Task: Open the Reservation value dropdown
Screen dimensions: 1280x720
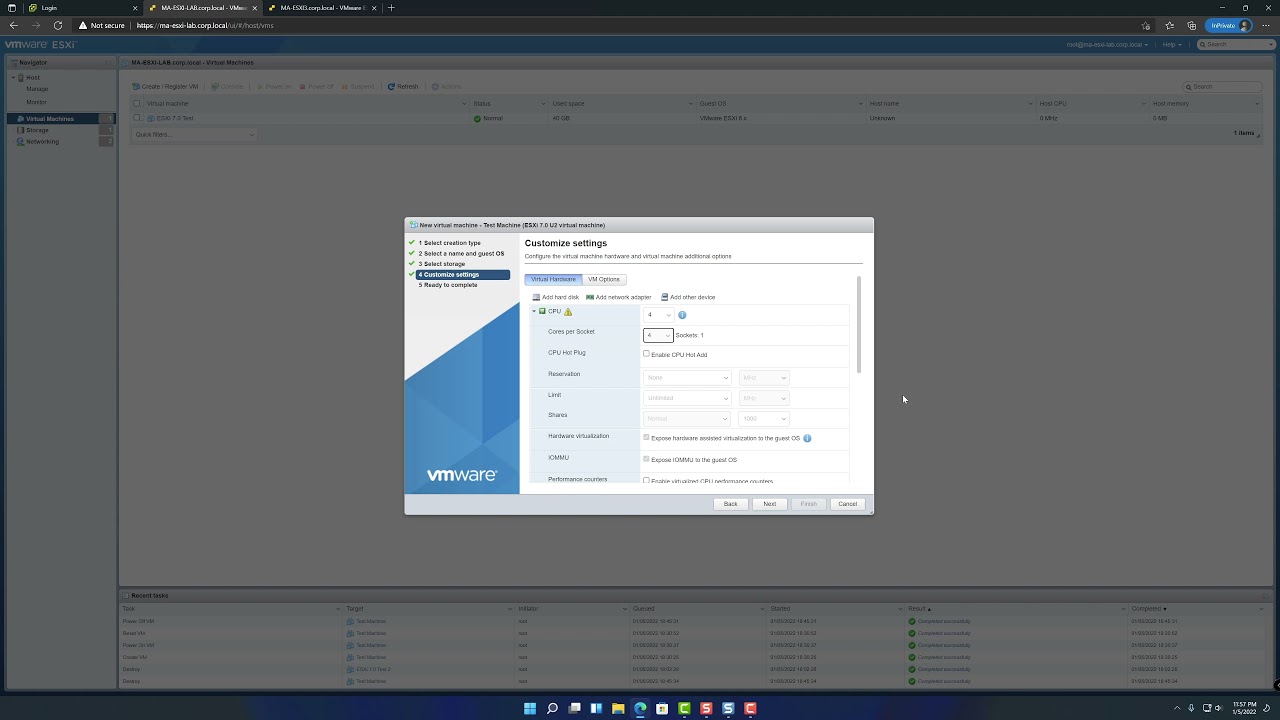Action: point(687,377)
